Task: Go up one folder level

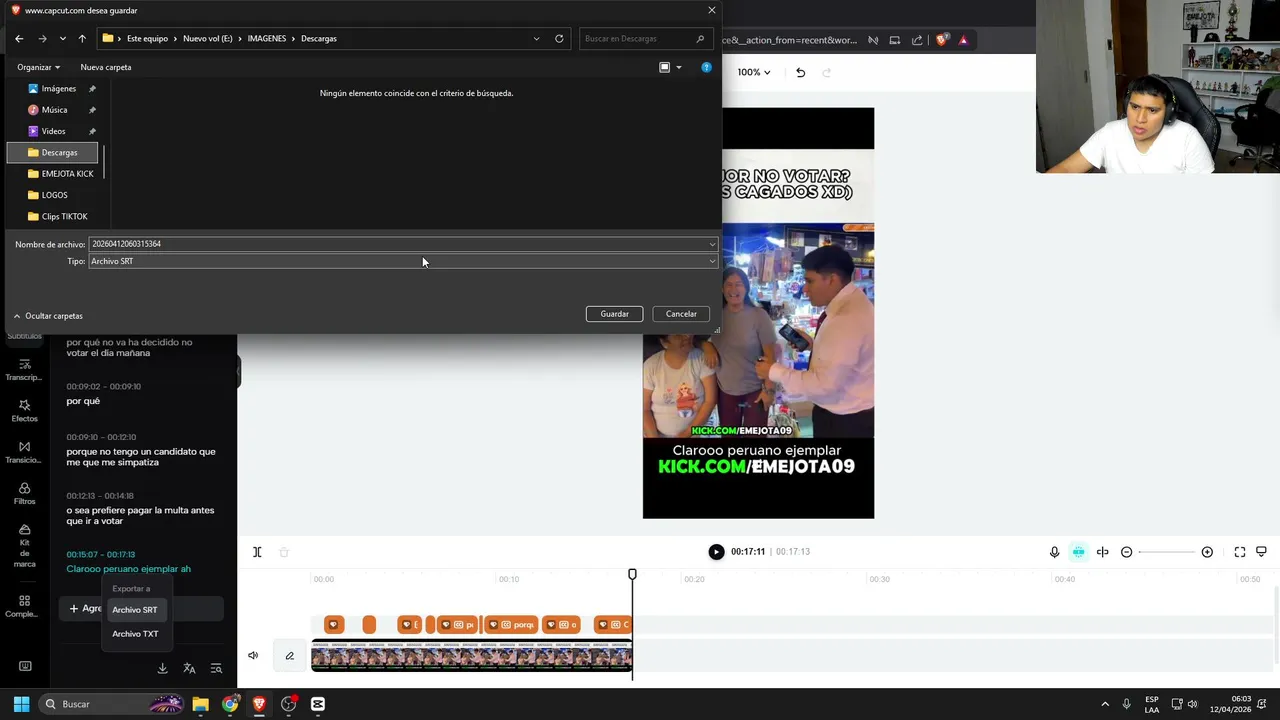Action: pyautogui.click(x=82, y=39)
